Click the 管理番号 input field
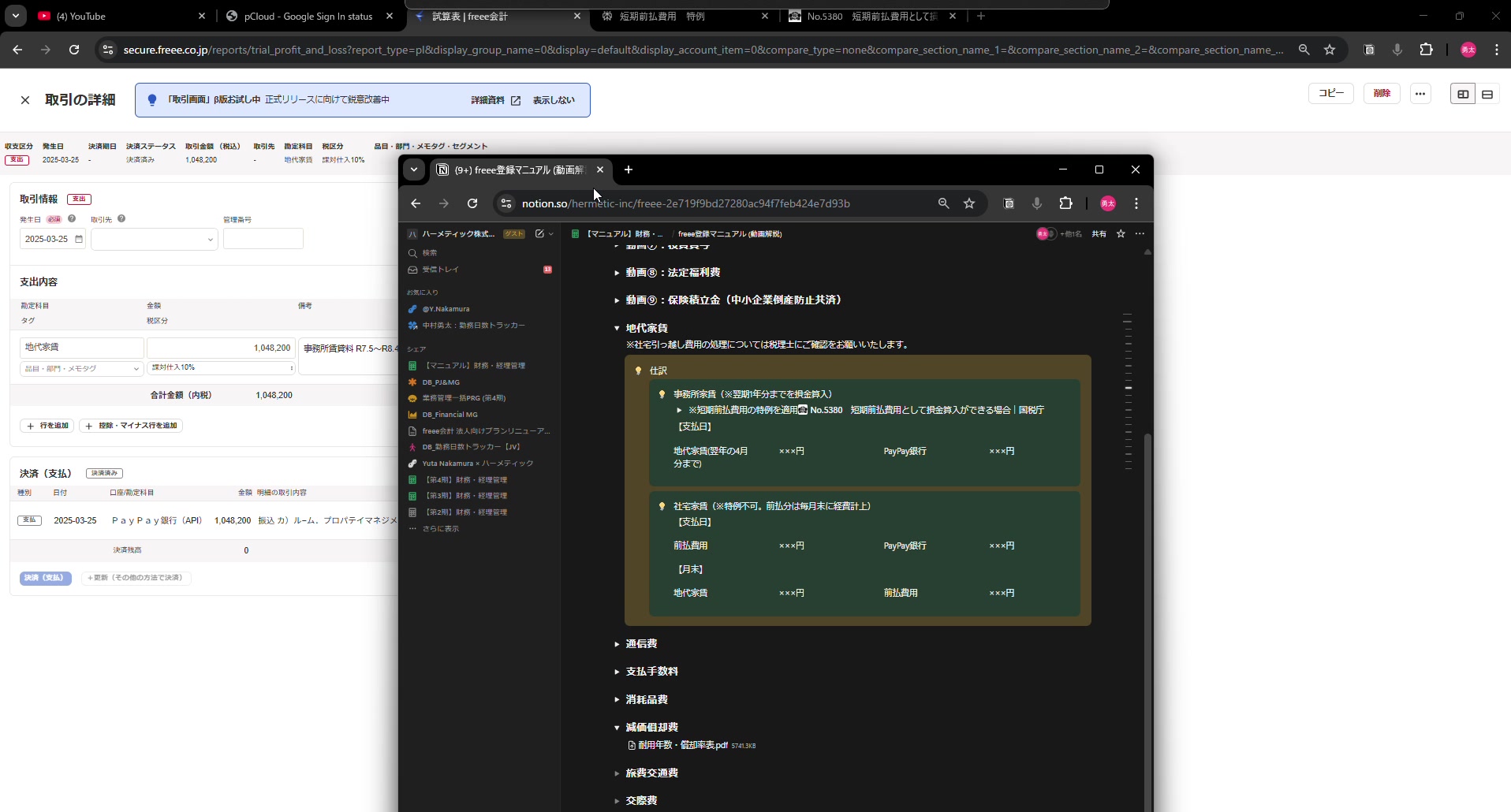Viewport: 1511px width, 812px height. click(x=263, y=239)
